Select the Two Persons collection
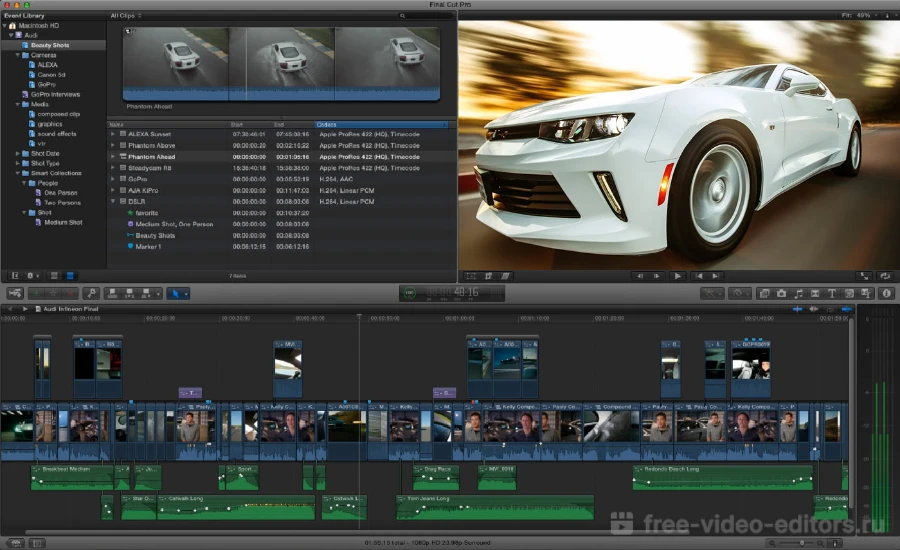Image resolution: width=900 pixels, height=550 pixels. [x=62, y=203]
